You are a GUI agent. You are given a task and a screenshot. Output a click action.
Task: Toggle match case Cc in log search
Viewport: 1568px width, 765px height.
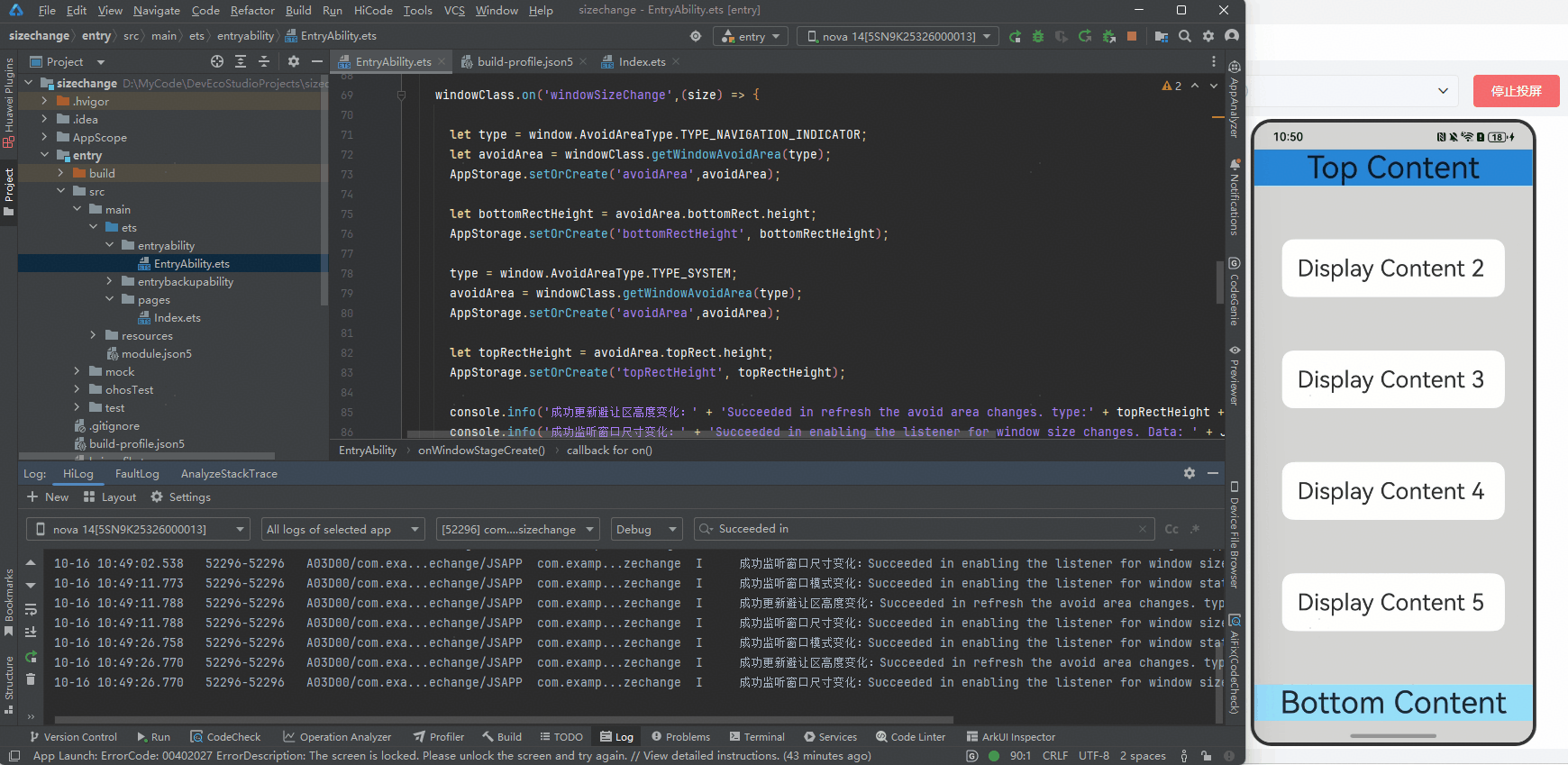[x=1171, y=529]
